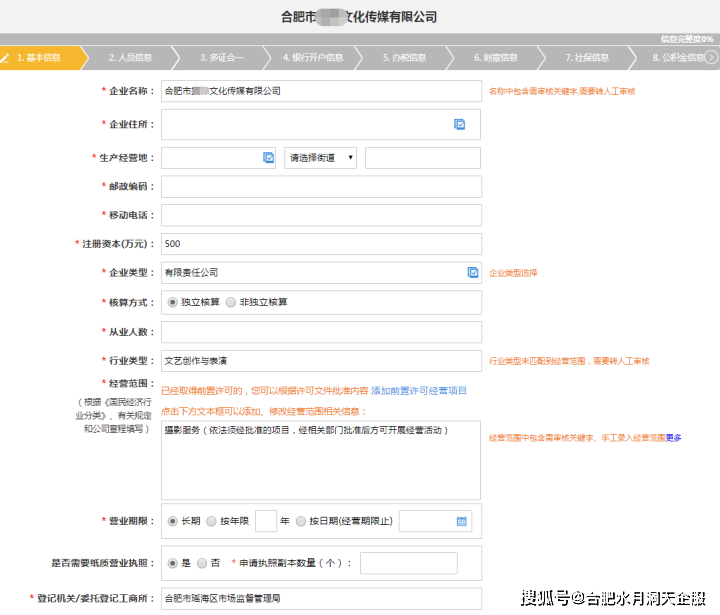Viewport: 720px width, 615px height.
Task: Choose 是 for paper business license
Action: [172, 563]
